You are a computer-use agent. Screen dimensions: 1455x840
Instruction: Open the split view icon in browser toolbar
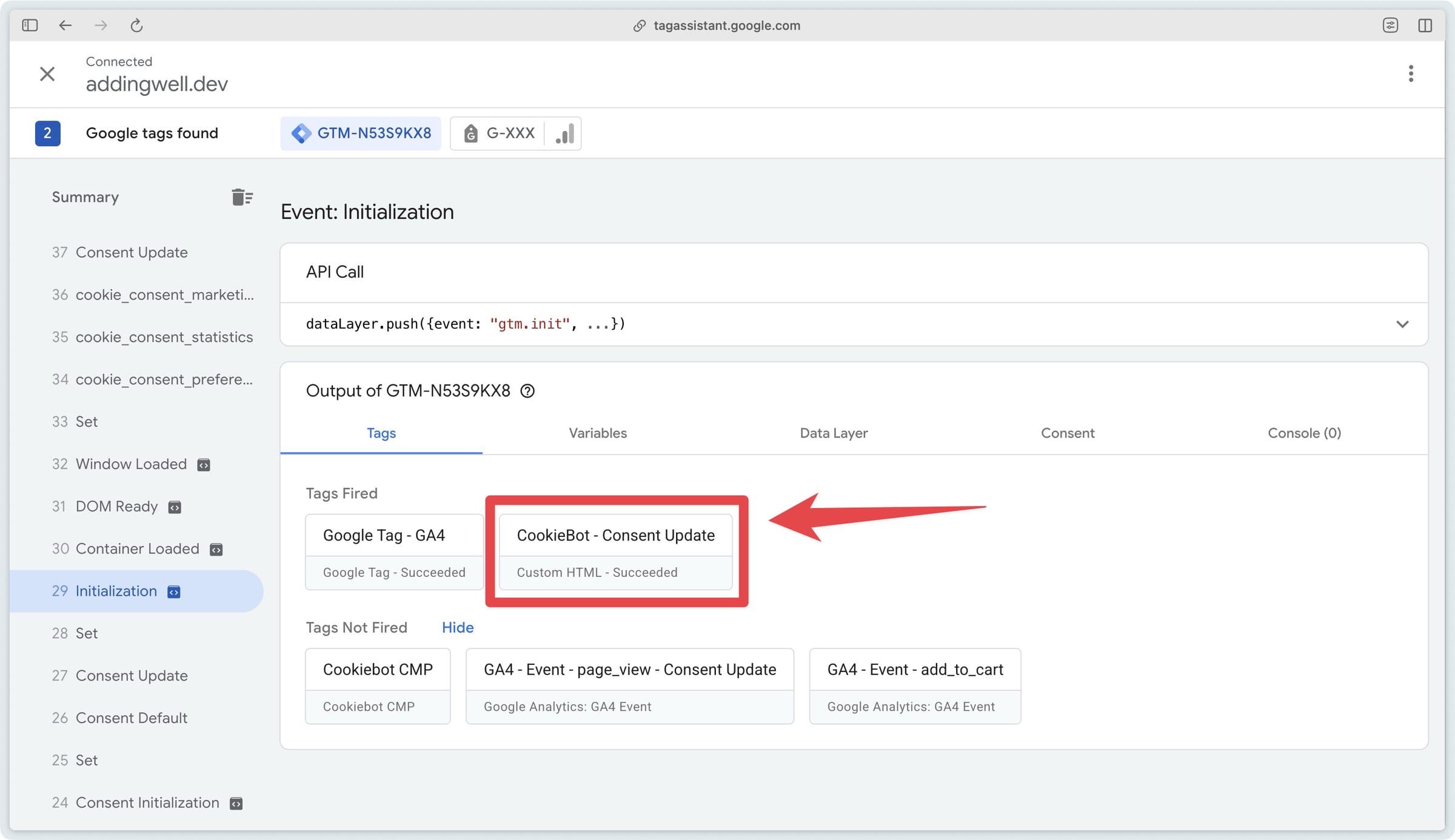click(x=1425, y=25)
